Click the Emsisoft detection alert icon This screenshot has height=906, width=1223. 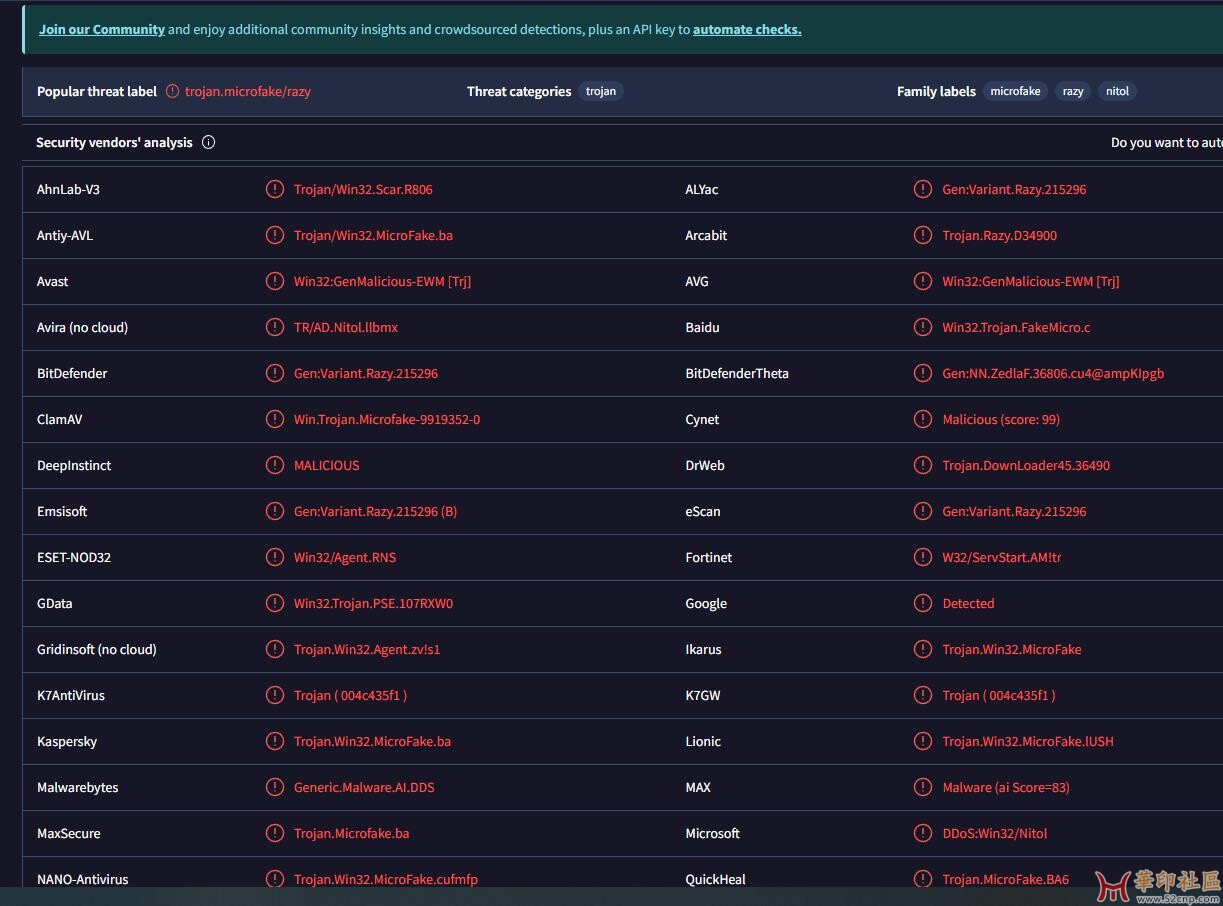pos(275,511)
